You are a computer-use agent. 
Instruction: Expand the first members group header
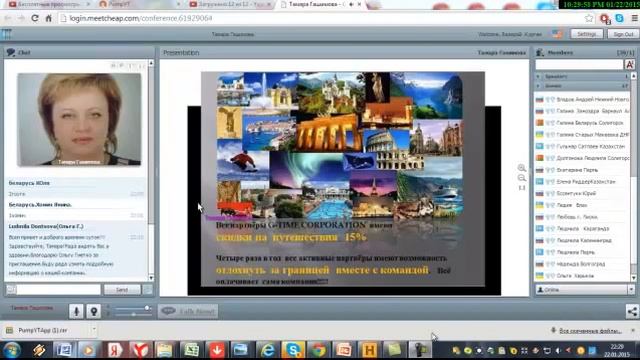pos(582,76)
